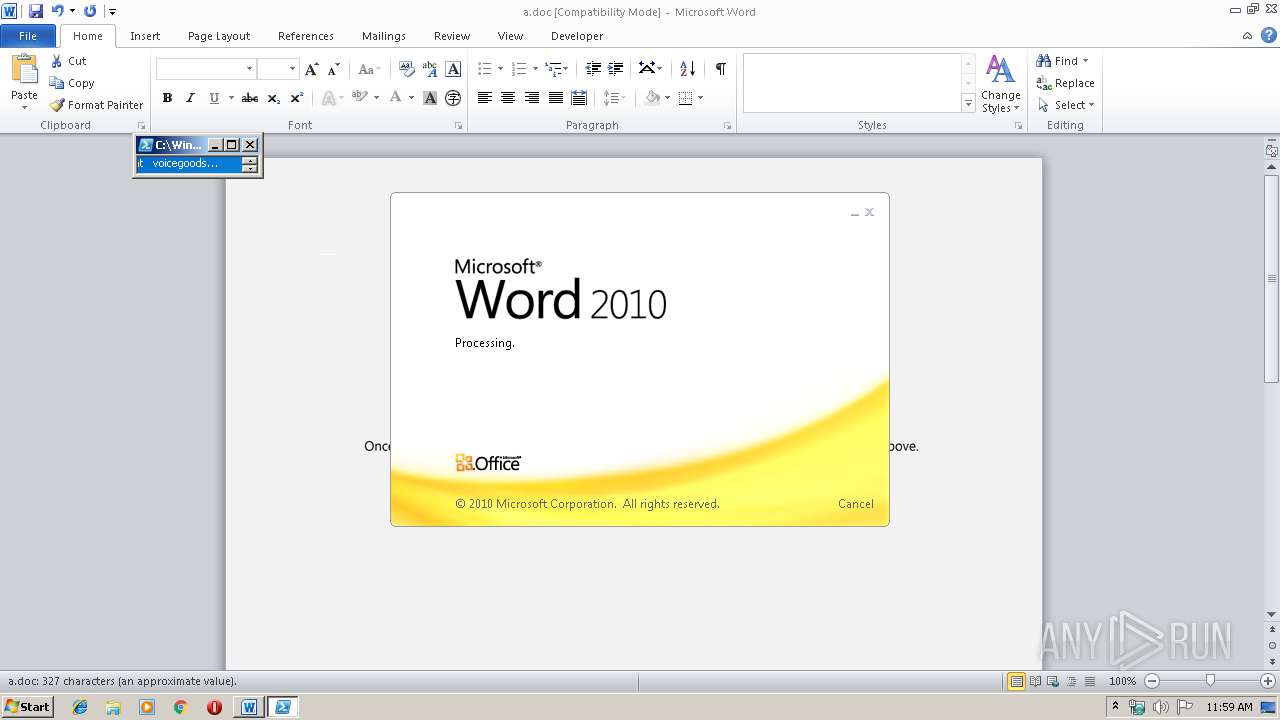Zoom out with the minus button
This screenshot has height=720, width=1280.
(1152, 681)
